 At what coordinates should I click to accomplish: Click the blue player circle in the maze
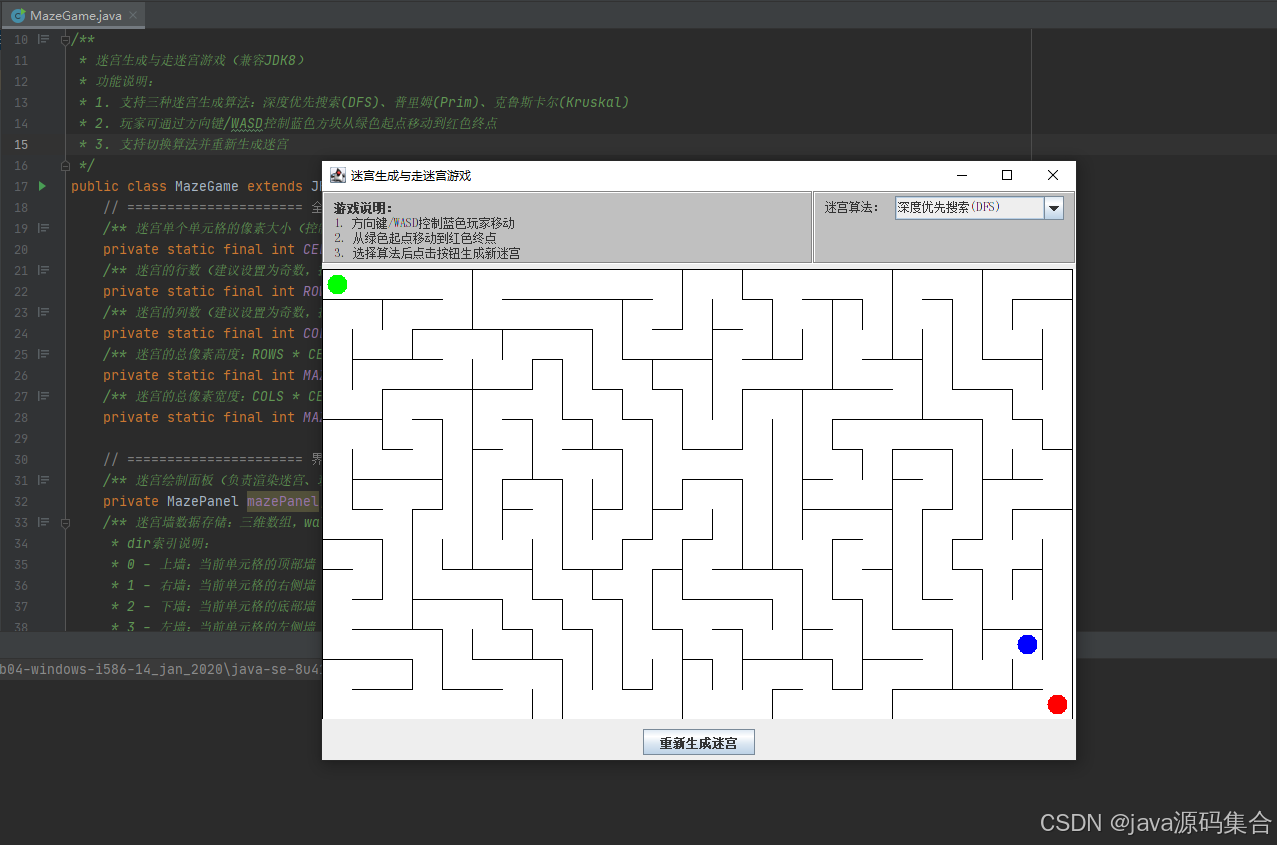[x=1027, y=644]
